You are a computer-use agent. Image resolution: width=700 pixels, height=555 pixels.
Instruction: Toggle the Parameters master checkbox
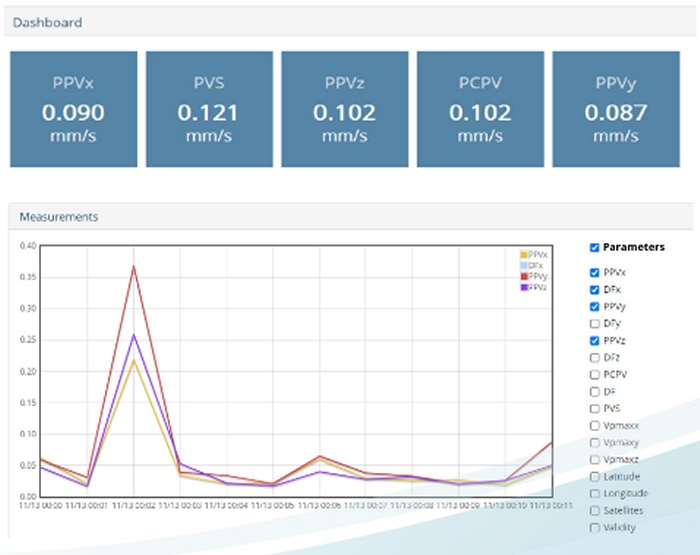pos(595,247)
